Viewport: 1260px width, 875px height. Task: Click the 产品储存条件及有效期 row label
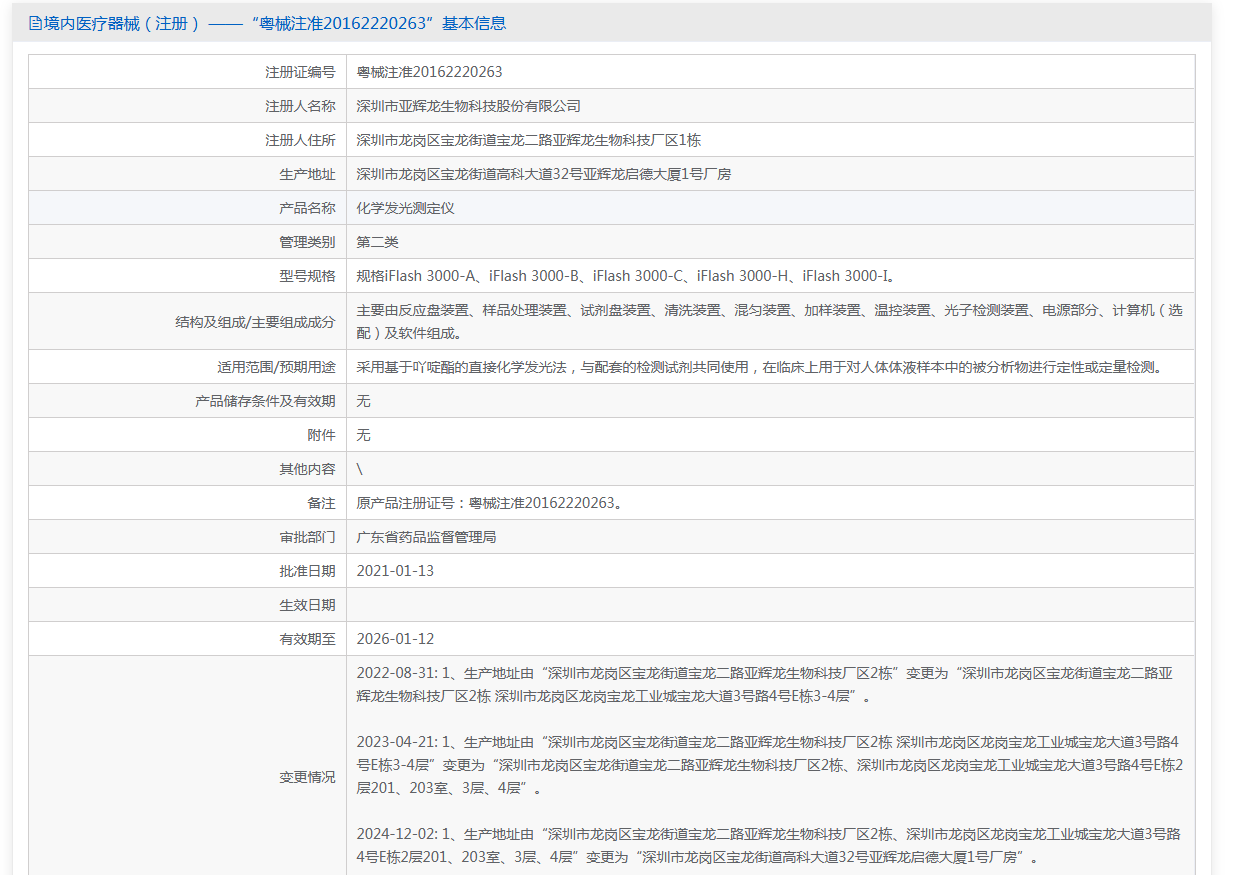click(265, 401)
